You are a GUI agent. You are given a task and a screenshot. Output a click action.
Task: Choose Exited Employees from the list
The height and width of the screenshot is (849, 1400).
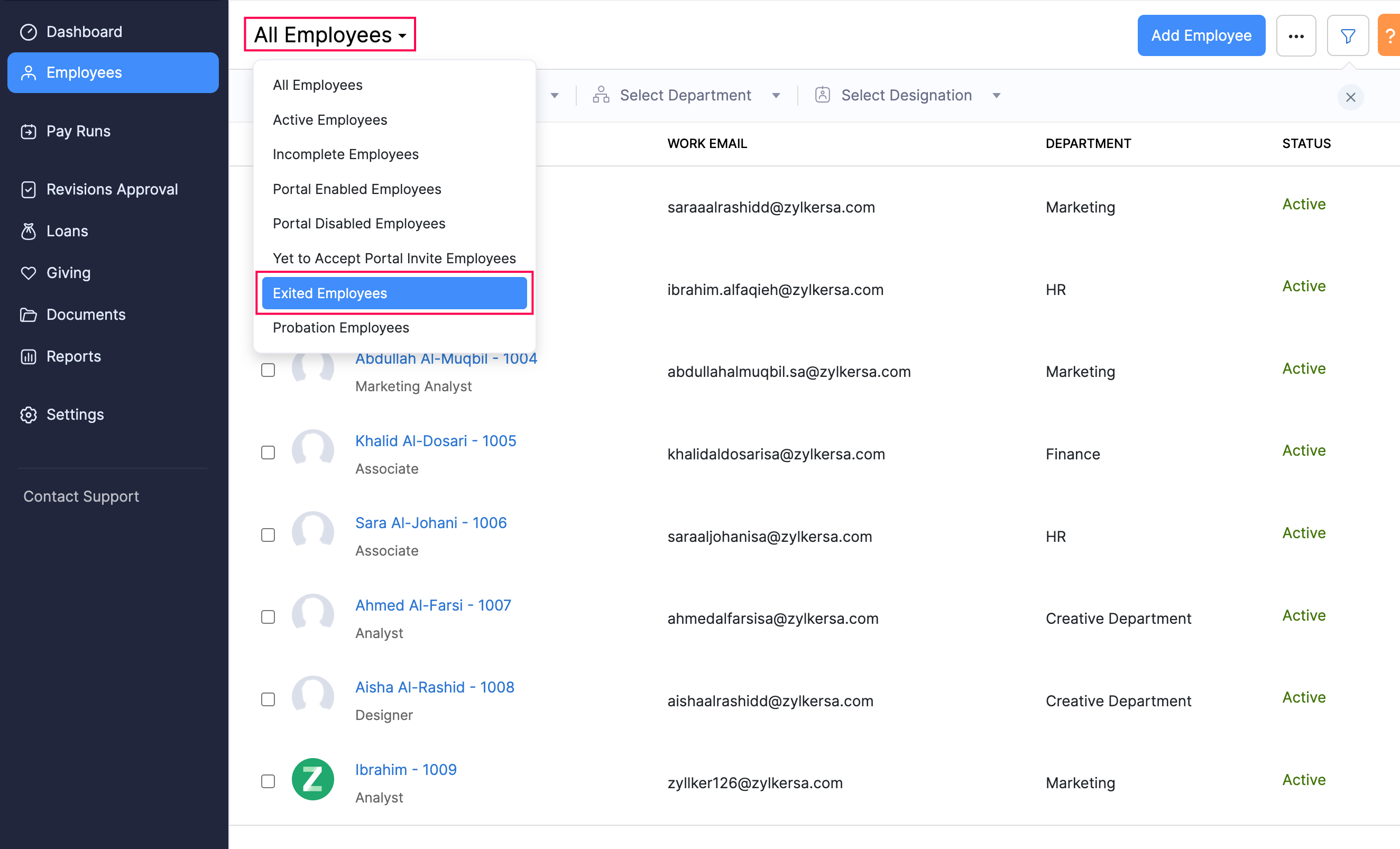point(330,293)
